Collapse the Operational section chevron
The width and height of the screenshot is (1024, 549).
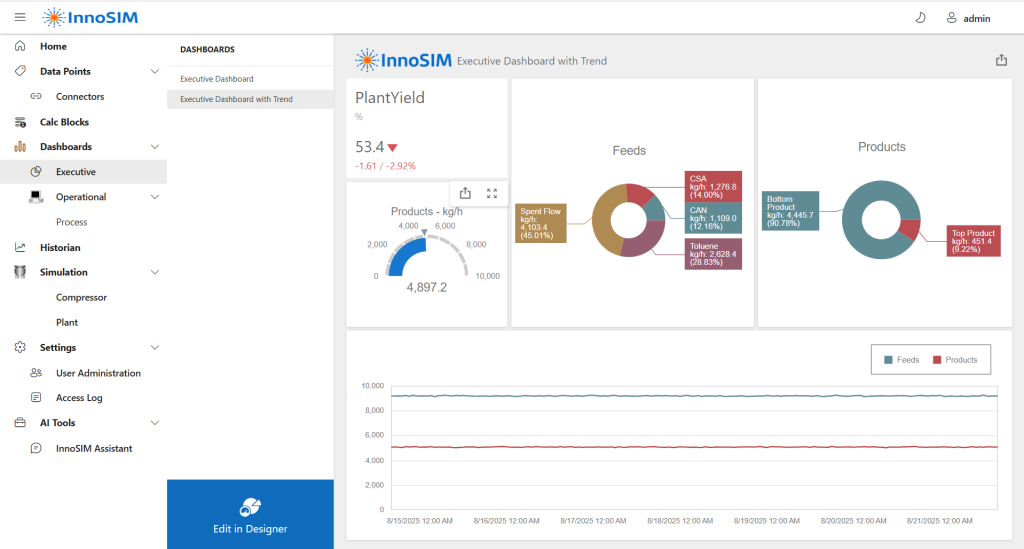coord(155,197)
